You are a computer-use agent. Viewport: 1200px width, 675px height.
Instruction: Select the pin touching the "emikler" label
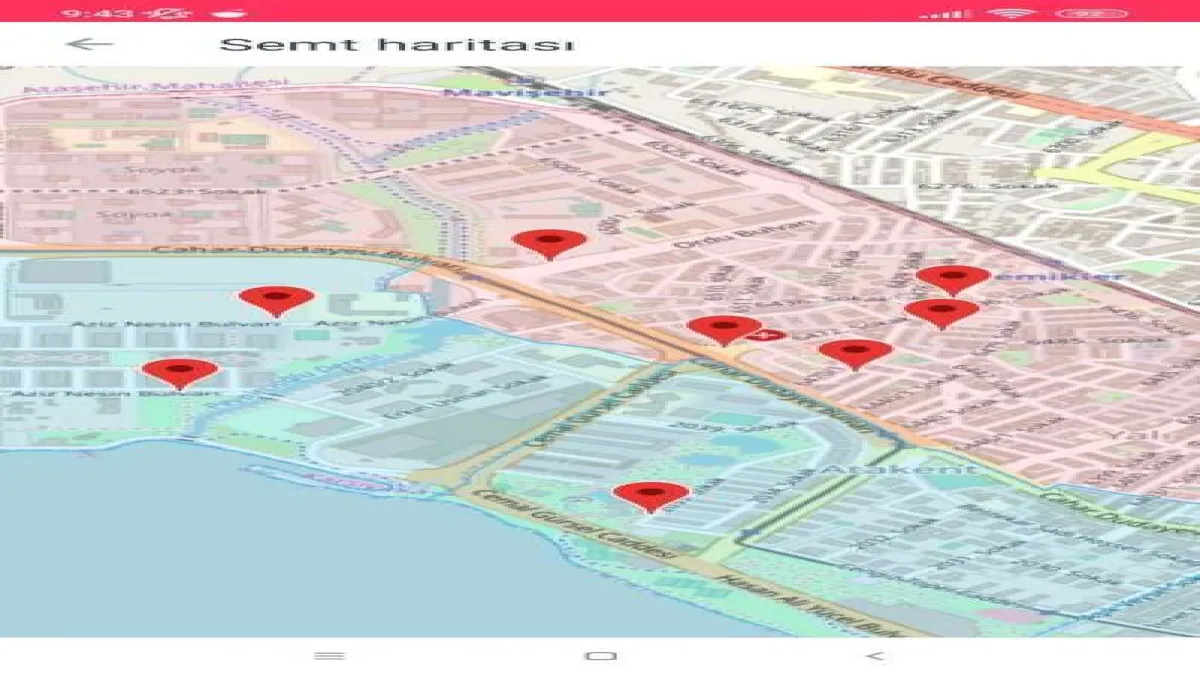(952, 277)
